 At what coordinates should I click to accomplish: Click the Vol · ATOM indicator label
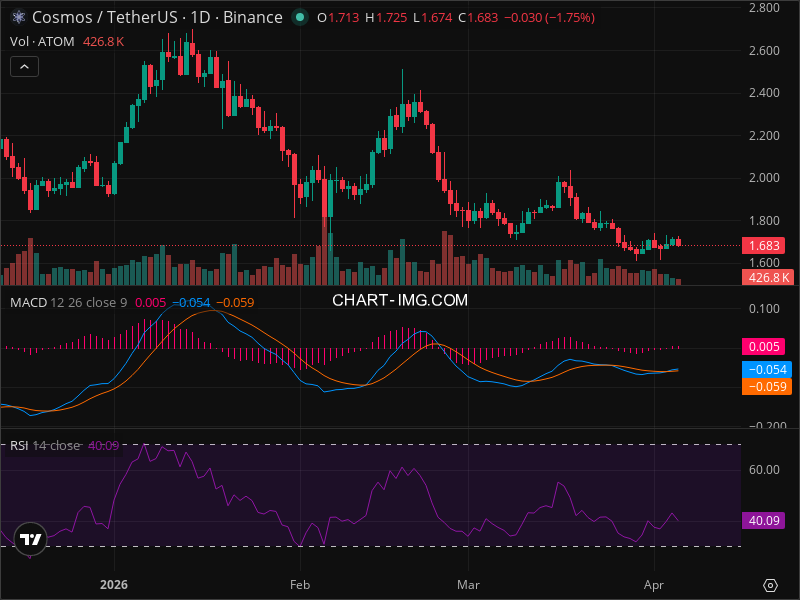click(42, 41)
